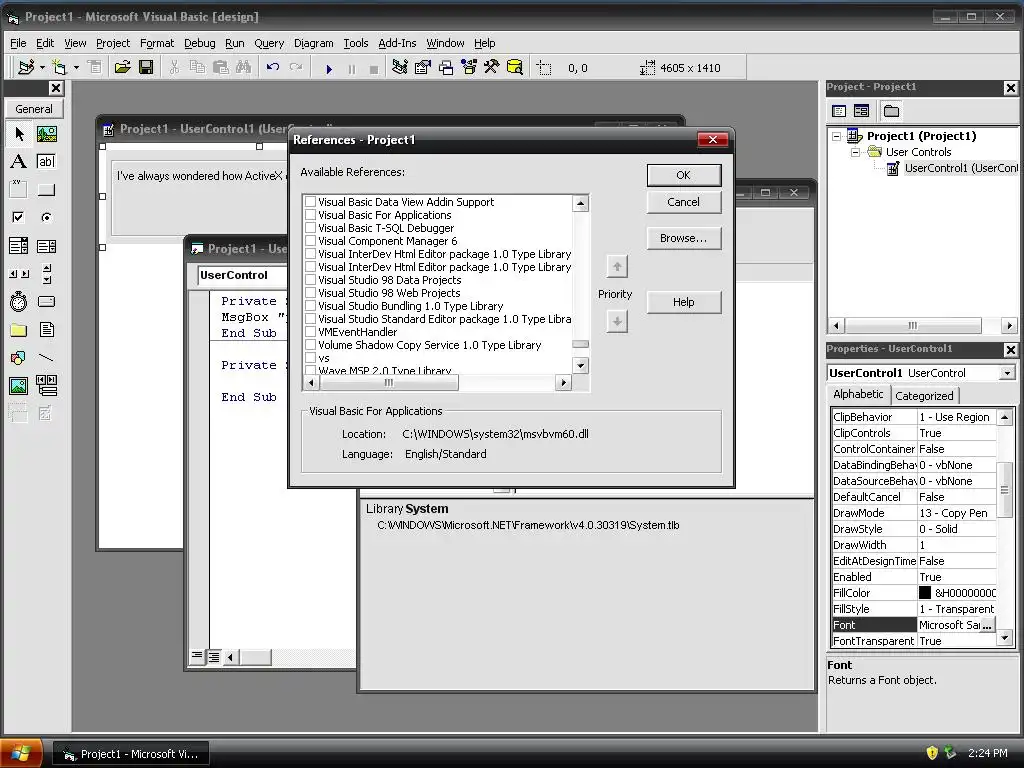Open Add Project dropdown arrow
The width and height of the screenshot is (1024, 768).
coord(42,67)
